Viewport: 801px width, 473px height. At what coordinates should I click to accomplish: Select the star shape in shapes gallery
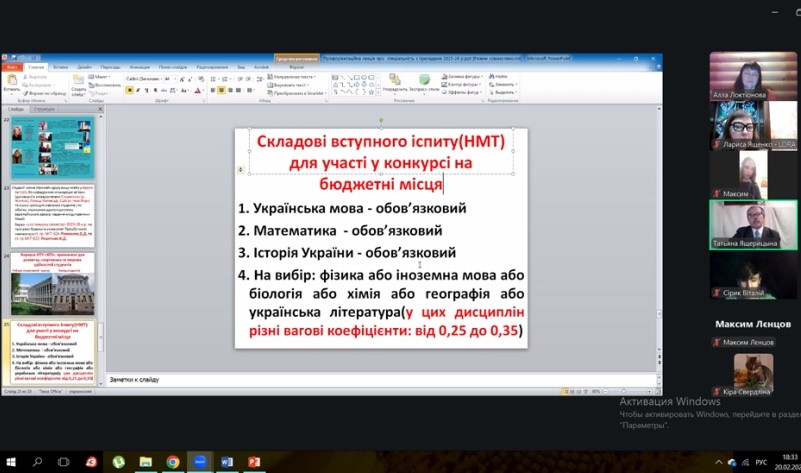pos(371,92)
